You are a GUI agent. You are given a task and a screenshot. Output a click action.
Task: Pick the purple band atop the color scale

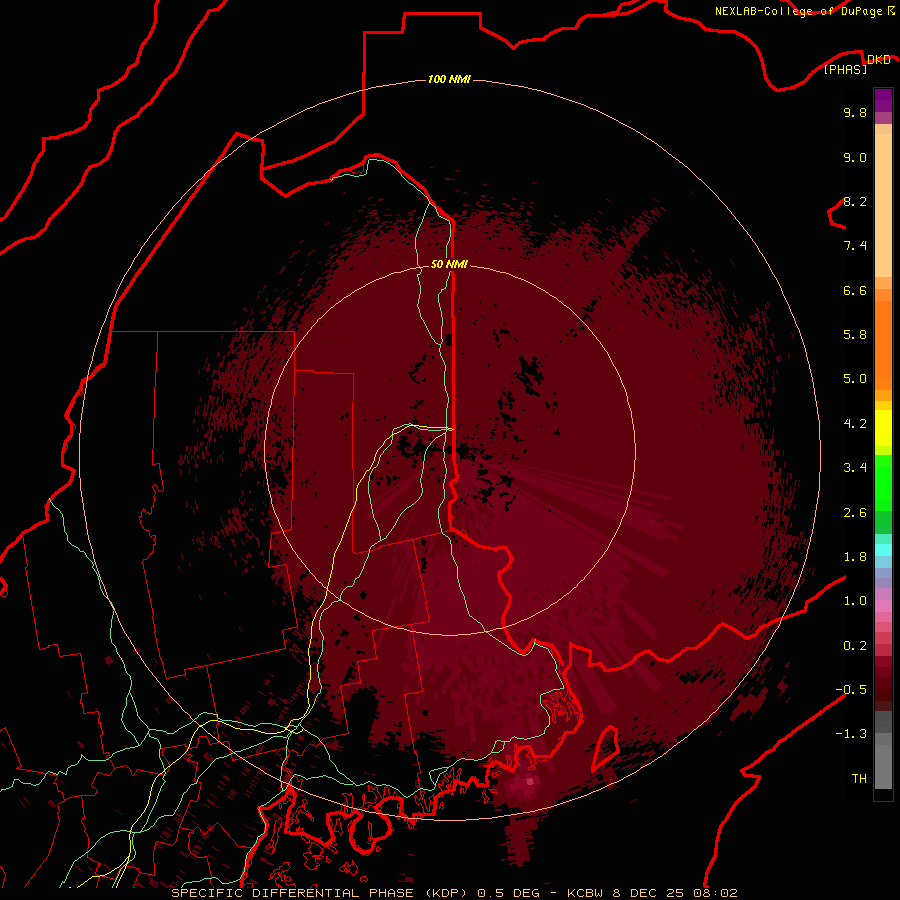click(x=883, y=100)
